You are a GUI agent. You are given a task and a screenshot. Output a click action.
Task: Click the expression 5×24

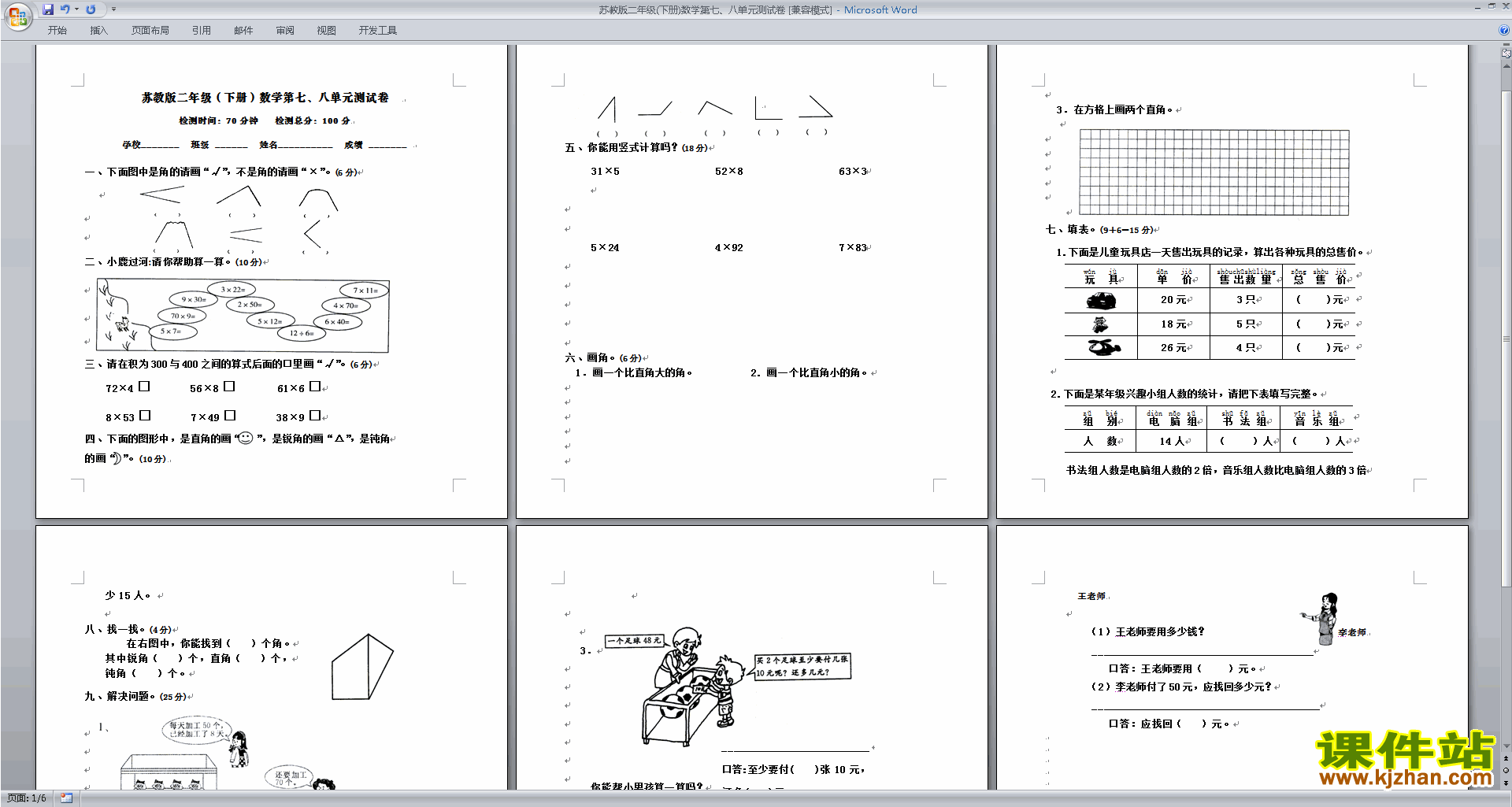point(605,247)
